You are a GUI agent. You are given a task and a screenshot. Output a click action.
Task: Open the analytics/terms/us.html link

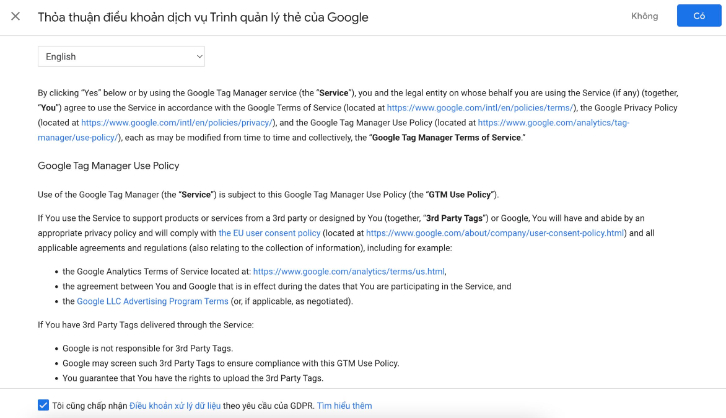(349, 271)
